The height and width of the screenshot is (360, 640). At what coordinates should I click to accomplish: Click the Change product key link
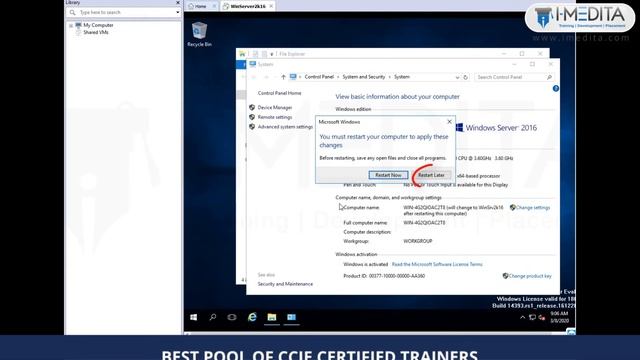coord(530,276)
